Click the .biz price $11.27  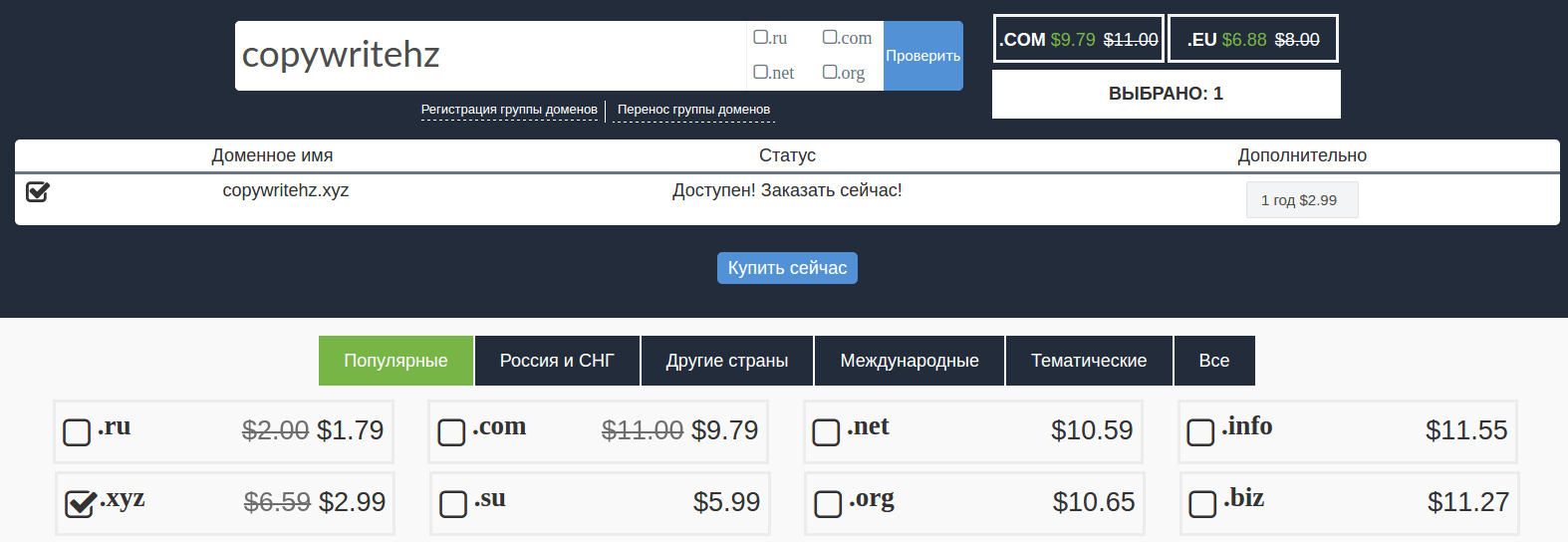click(x=1468, y=502)
